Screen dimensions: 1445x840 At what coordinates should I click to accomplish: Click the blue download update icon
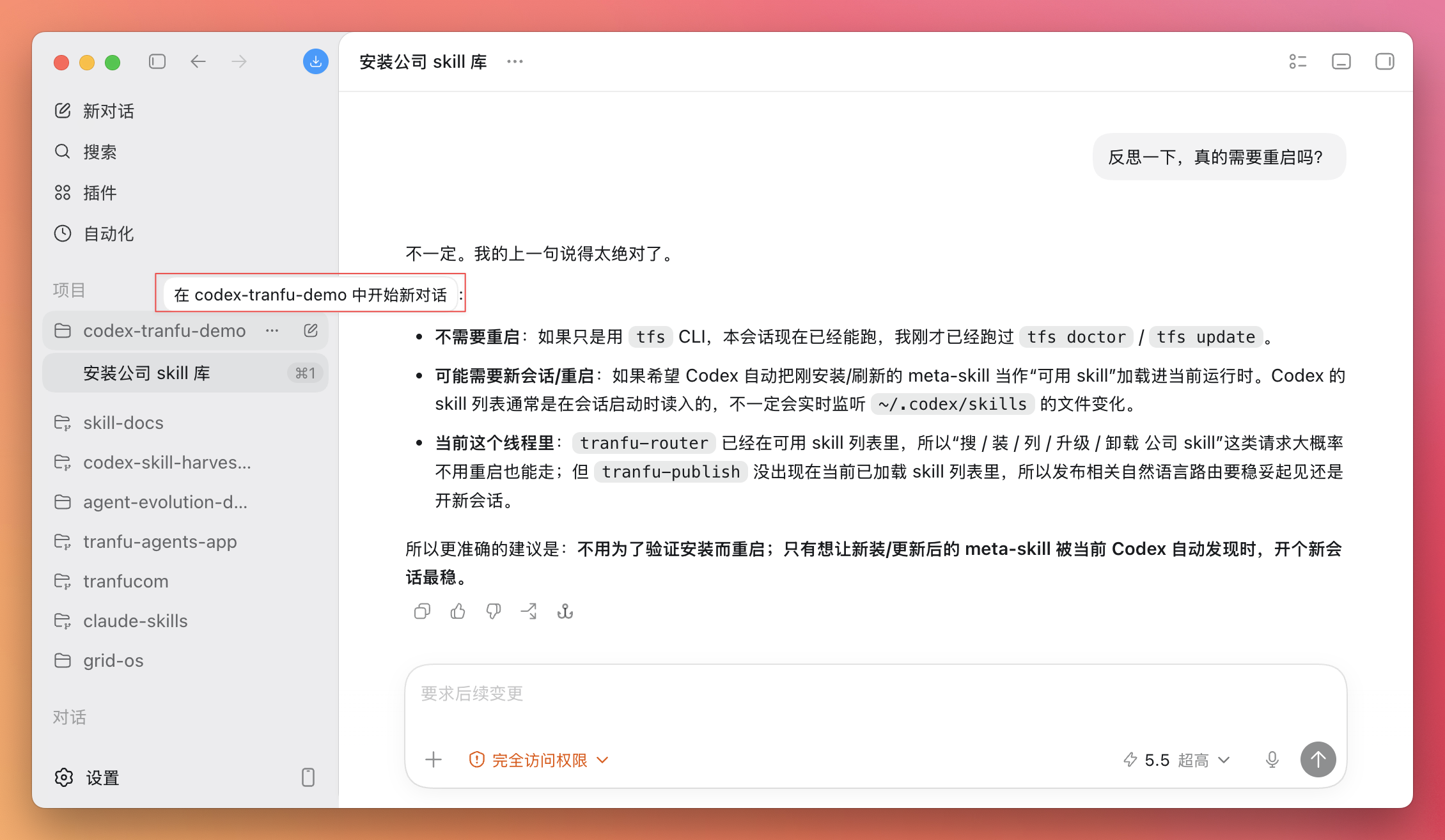[x=315, y=61]
